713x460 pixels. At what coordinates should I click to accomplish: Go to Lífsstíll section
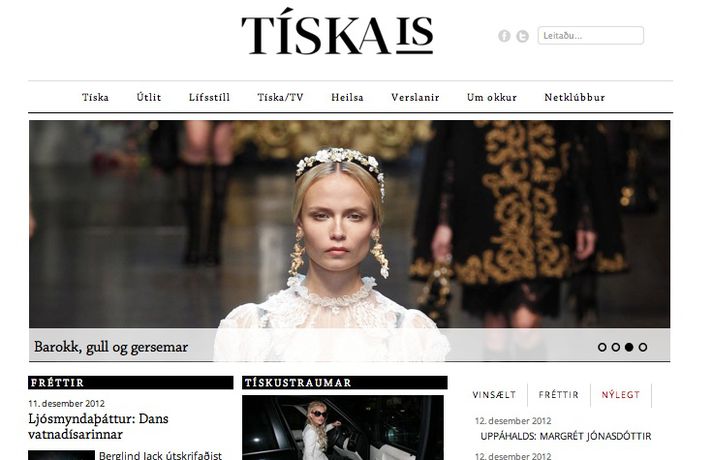(x=210, y=97)
